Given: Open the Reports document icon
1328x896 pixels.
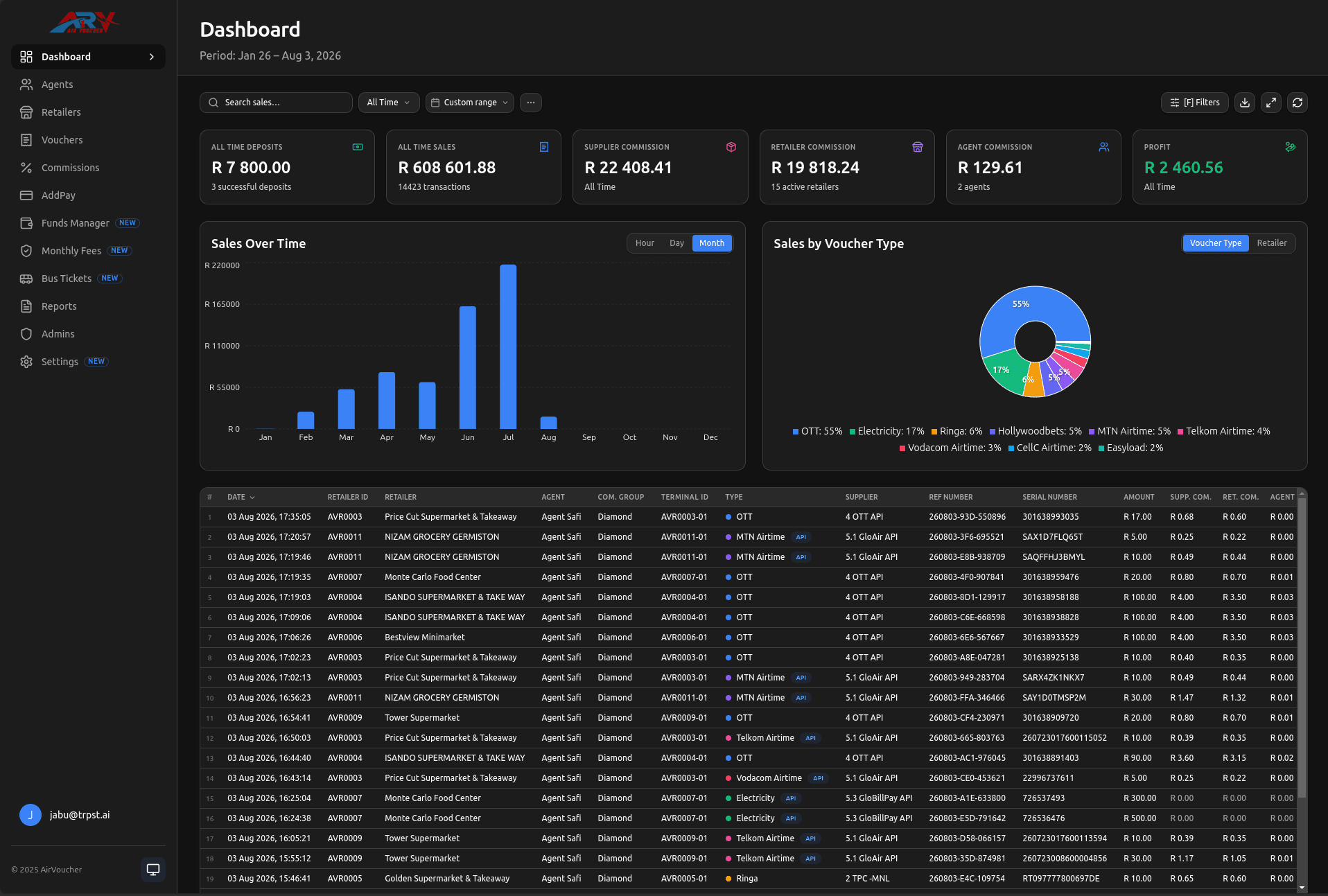Looking at the screenshot, I should pos(26,306).
